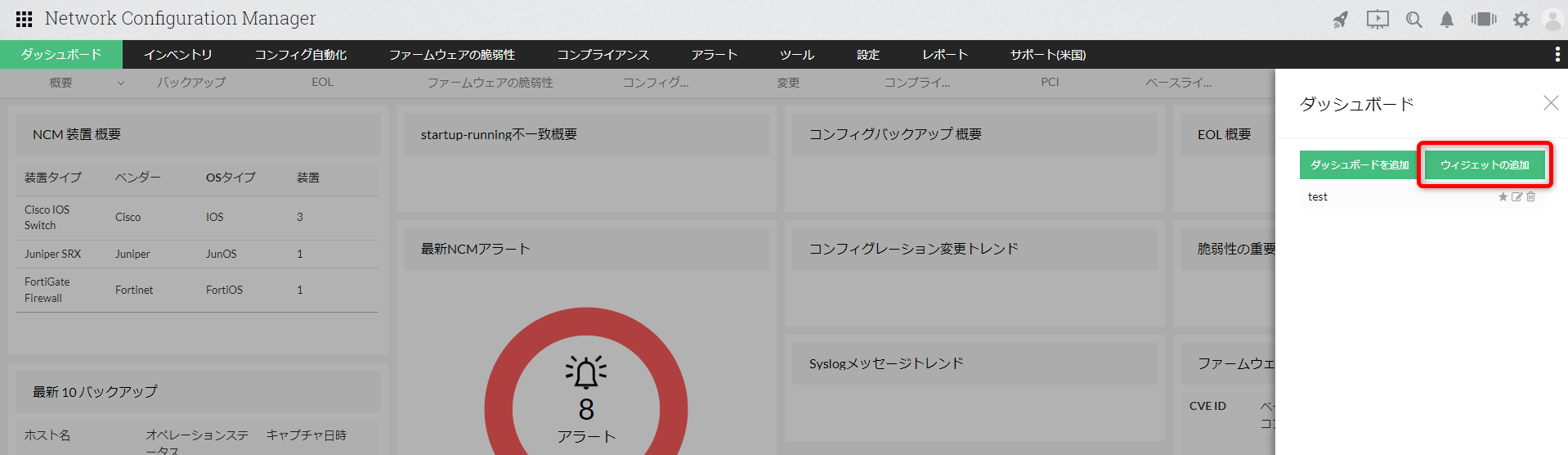
Task: Click the 最新 10 バックアップ widget title
Action: coord(95,392)
